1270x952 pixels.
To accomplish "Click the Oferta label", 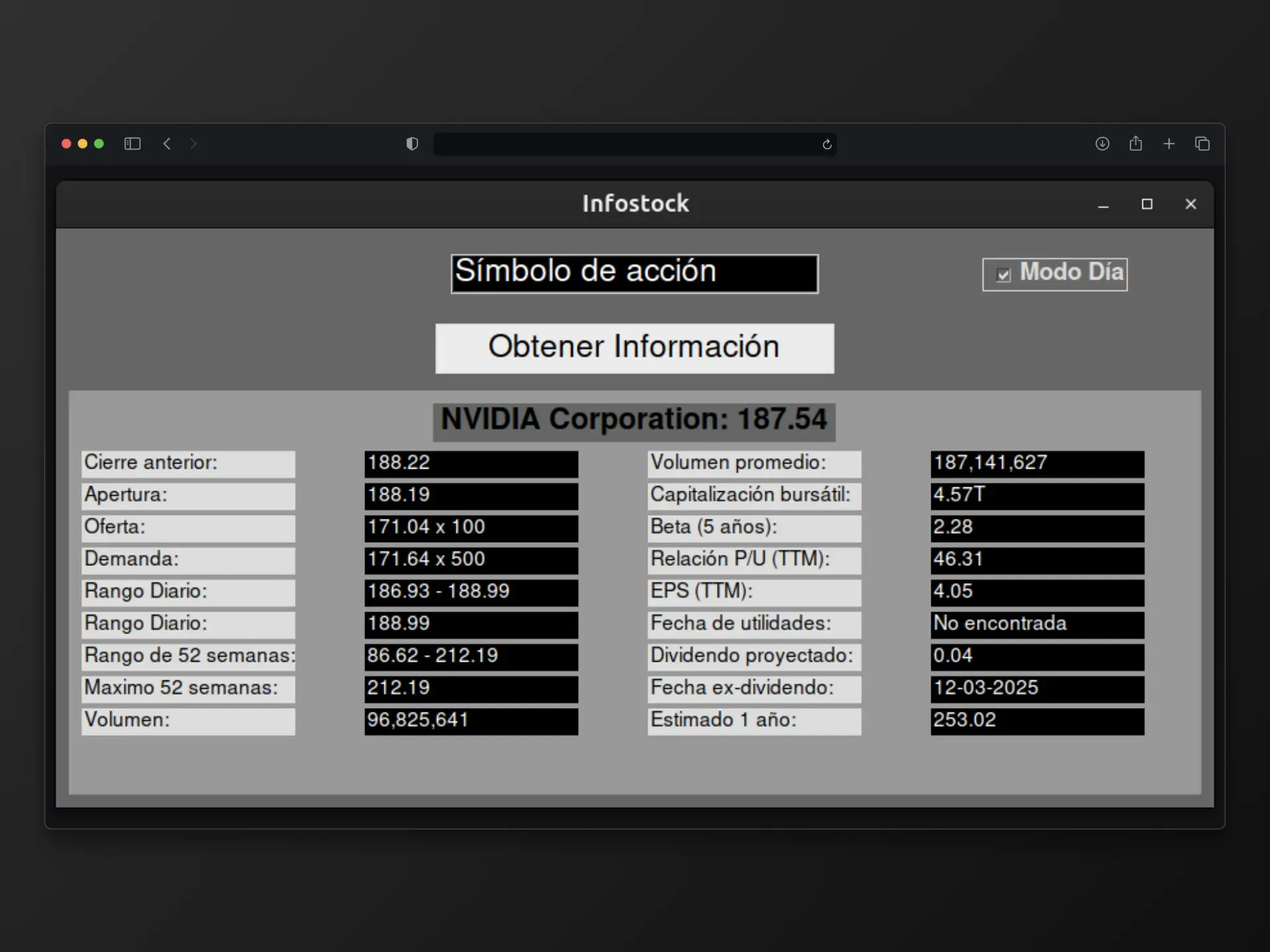I will point(189,529).
